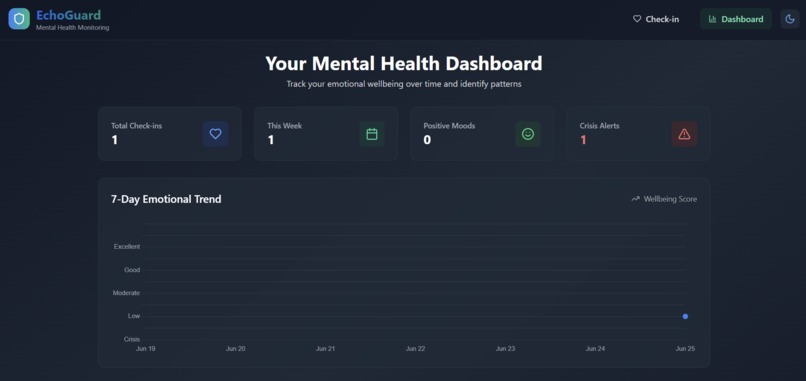Click the Crisis Alerts label
Screen dimensions: 806x381
click(599, 125)
